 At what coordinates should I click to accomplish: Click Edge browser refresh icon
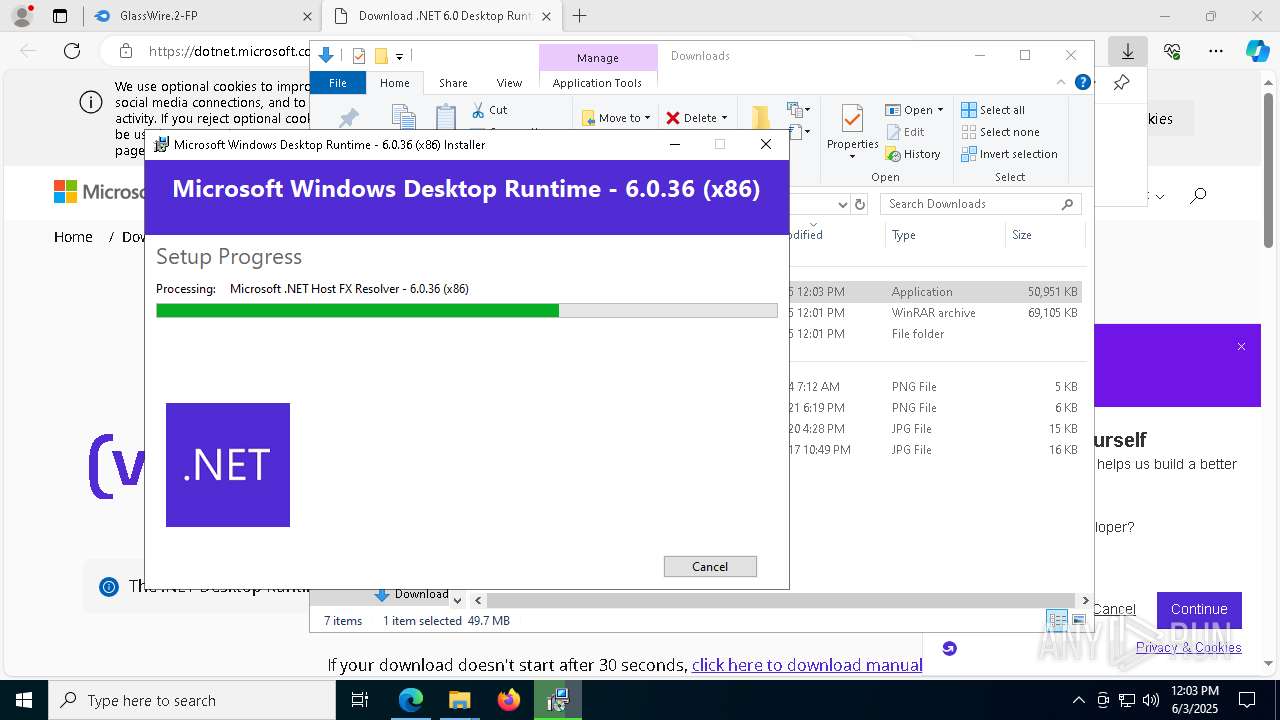(x=72, y=51)
